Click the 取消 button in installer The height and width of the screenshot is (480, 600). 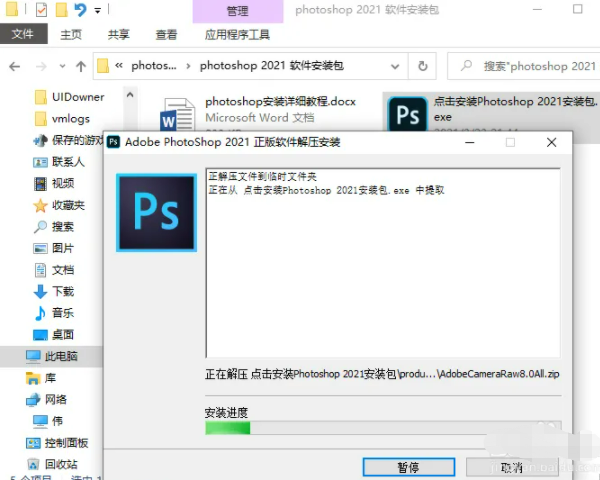512,467
